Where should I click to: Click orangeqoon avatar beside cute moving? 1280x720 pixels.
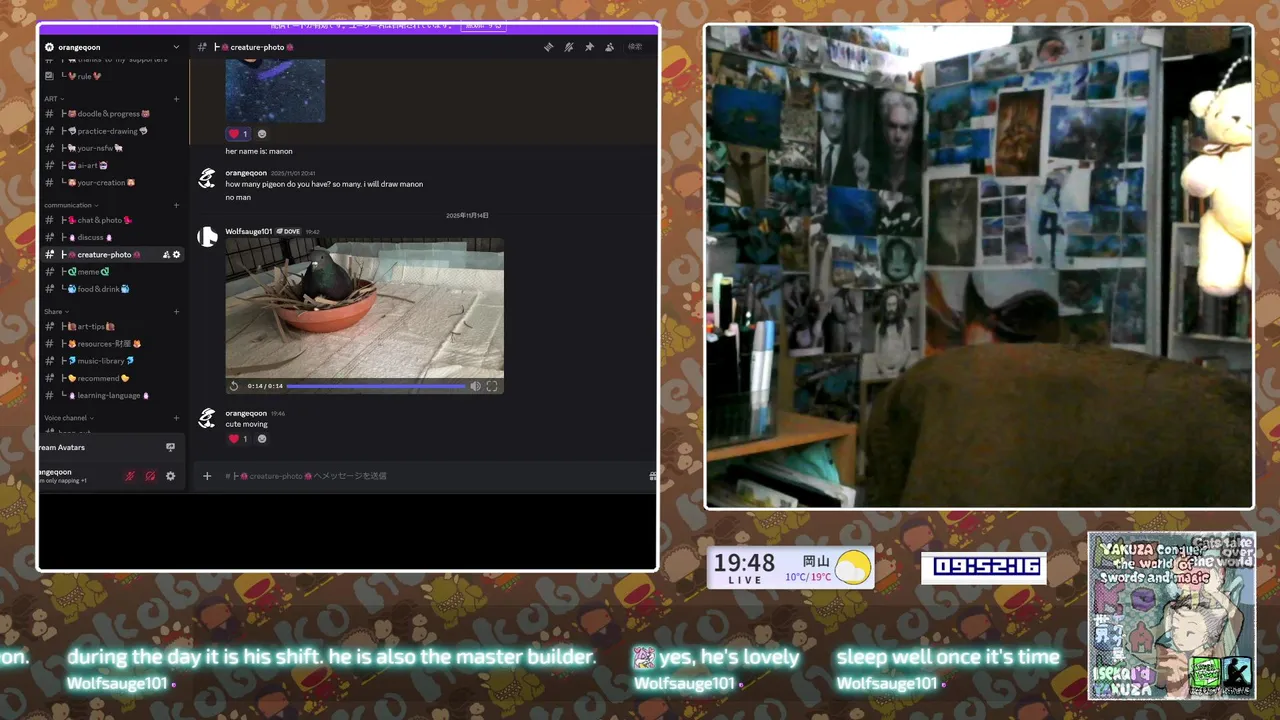207,419
